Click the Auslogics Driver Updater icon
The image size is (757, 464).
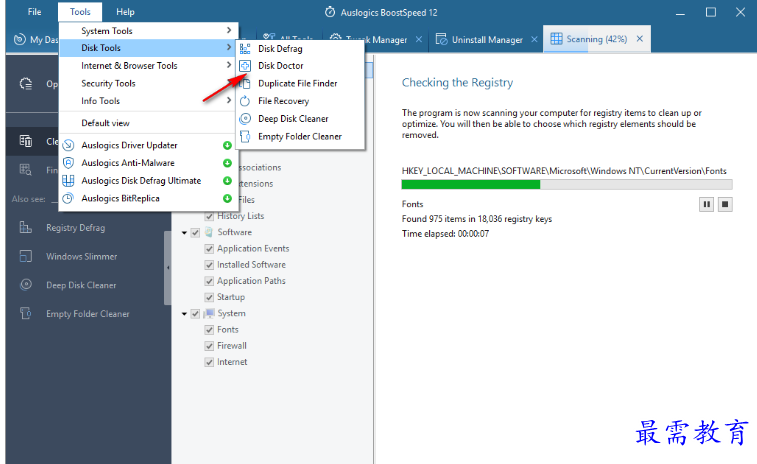point(69,145)
